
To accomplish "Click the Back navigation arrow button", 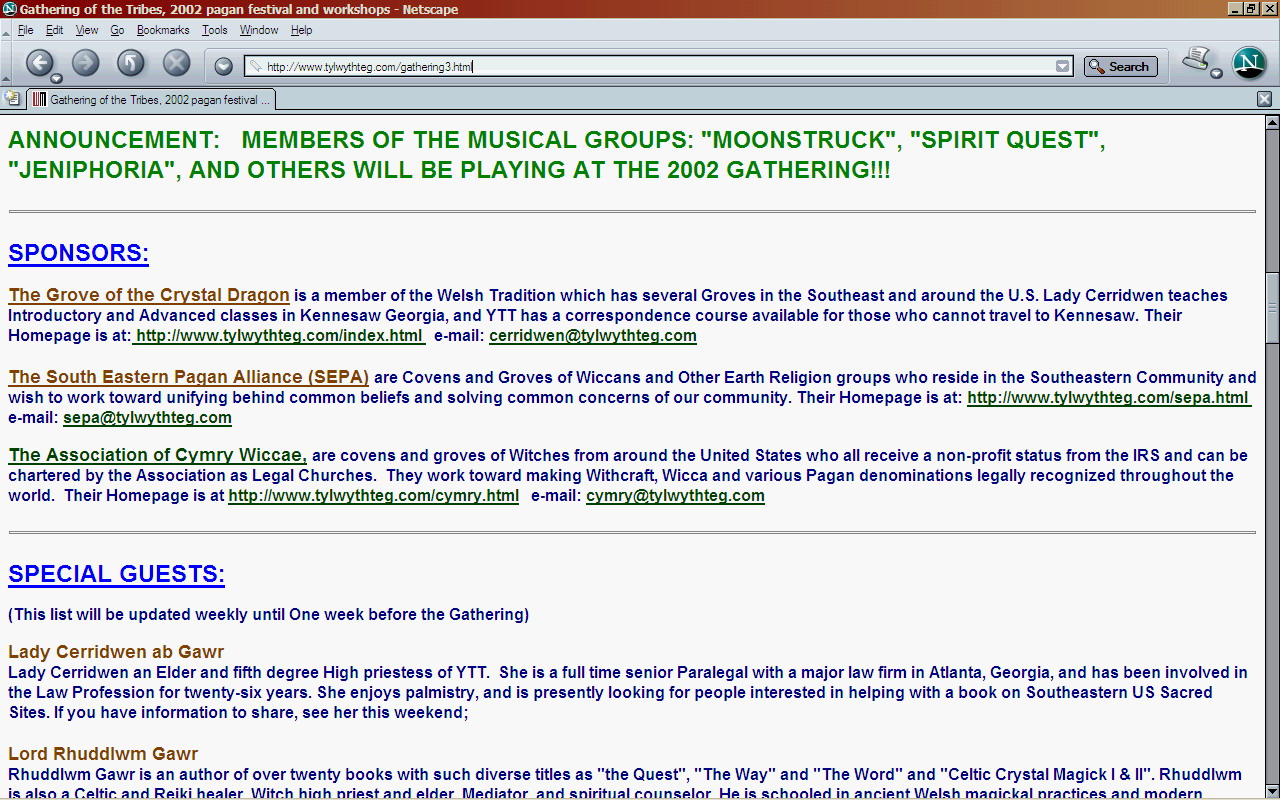I will [x=39, y=63].
